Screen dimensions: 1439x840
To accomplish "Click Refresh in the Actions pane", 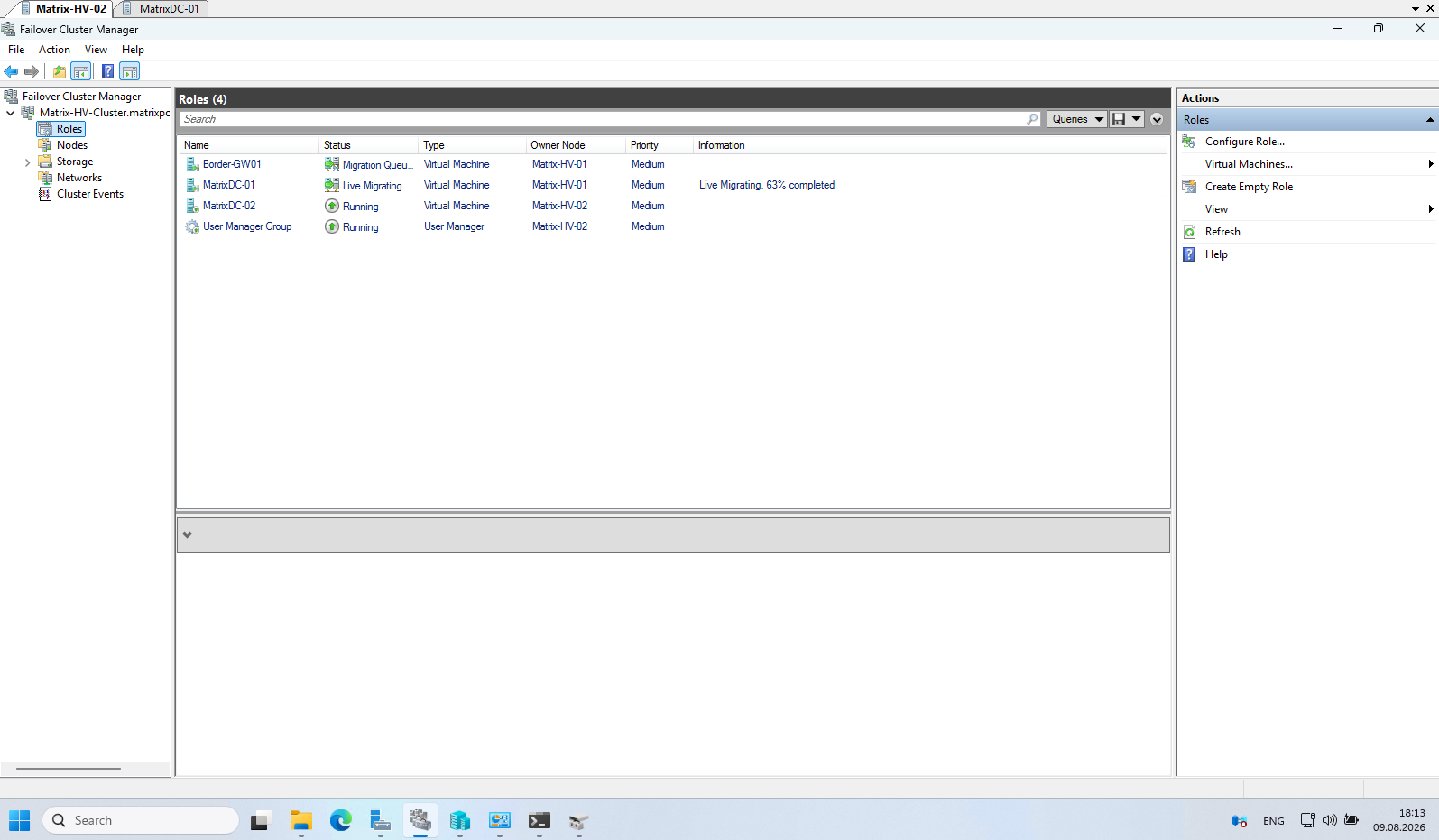I will [x=1222, y=232].
